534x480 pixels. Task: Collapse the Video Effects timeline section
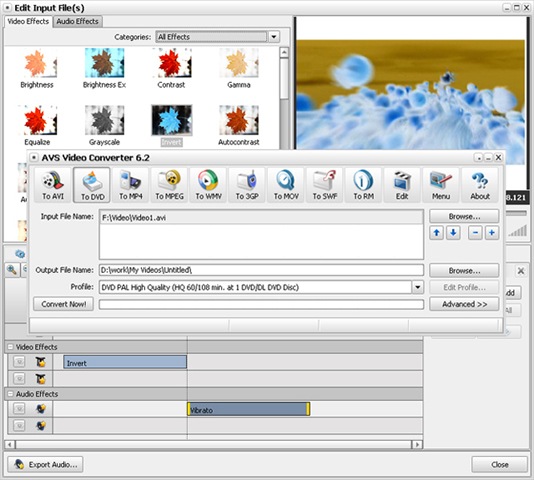(10, 347)
